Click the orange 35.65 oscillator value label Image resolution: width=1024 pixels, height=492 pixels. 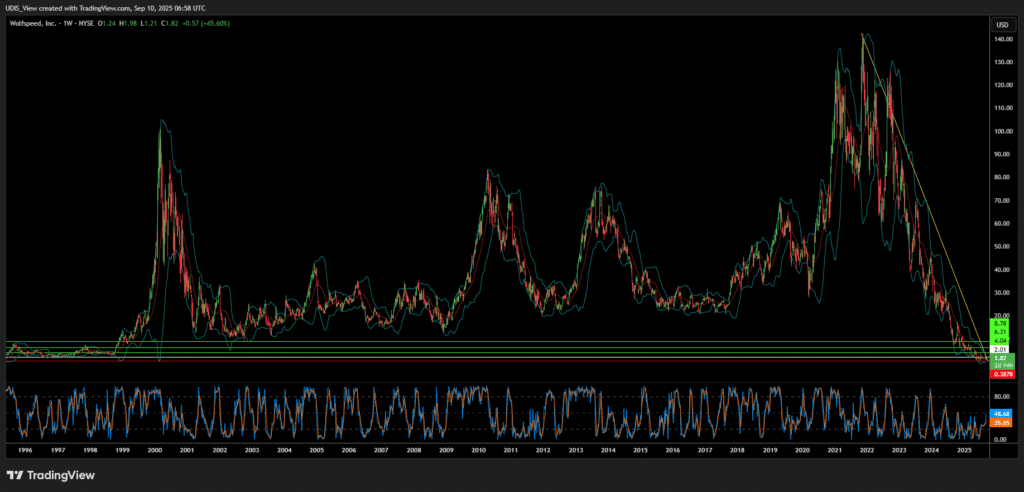coord(1000,423)
